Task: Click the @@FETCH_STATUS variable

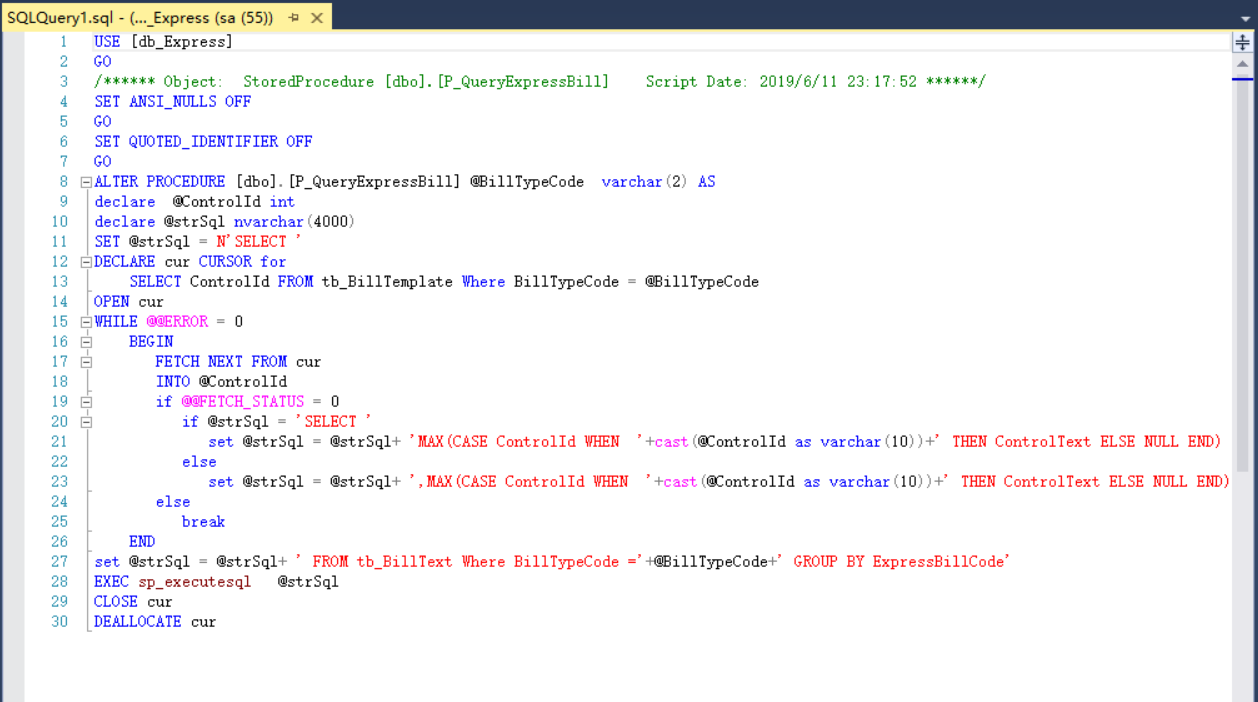Action: coord(243,402)
